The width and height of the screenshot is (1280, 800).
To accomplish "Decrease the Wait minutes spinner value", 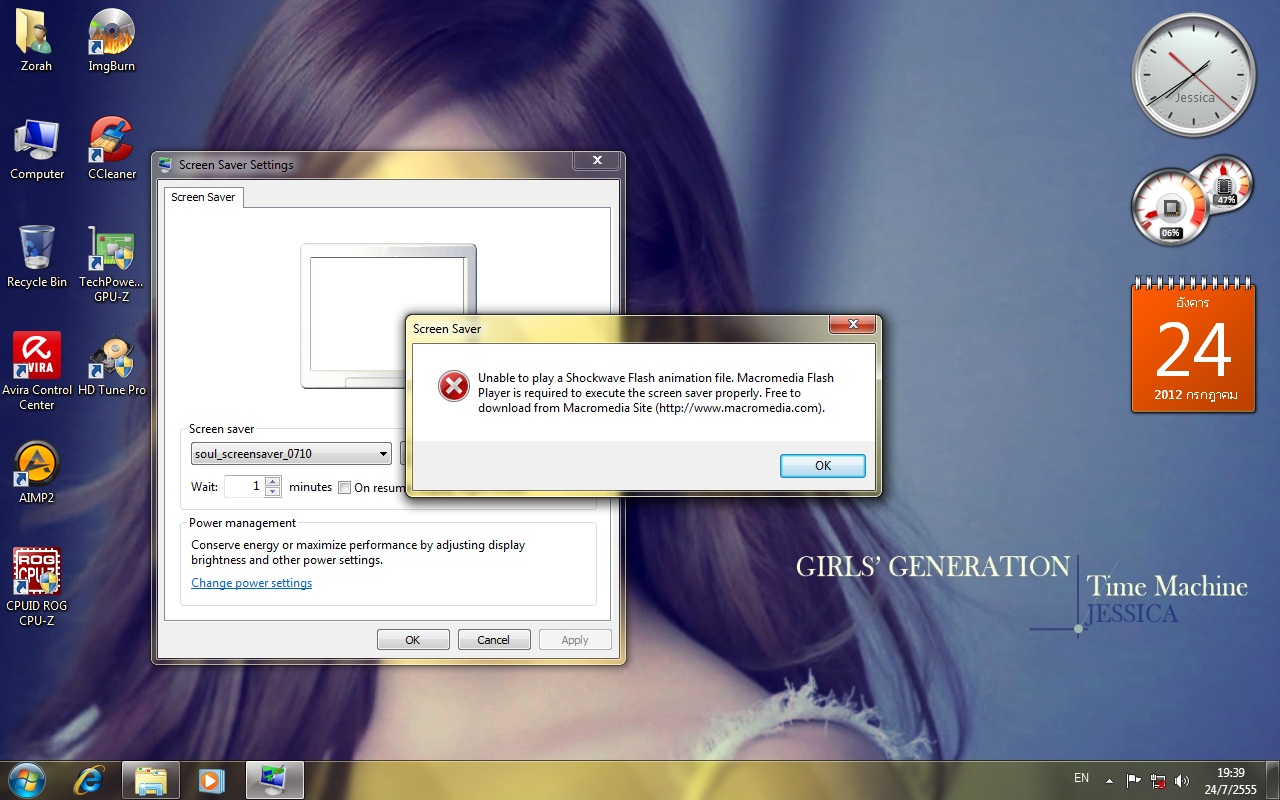I will click(x=273, y=492).
